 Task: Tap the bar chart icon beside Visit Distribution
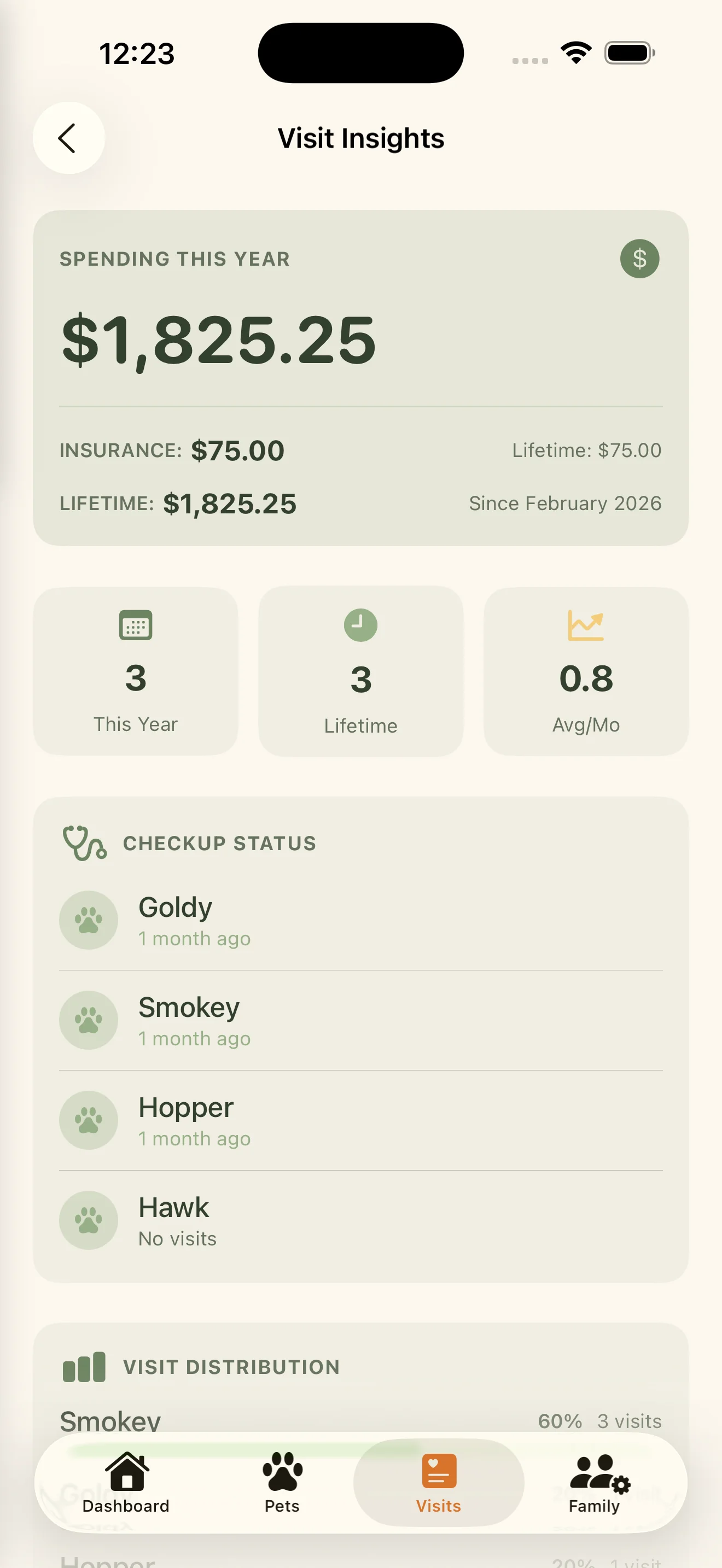click(x=84, y=1367)
